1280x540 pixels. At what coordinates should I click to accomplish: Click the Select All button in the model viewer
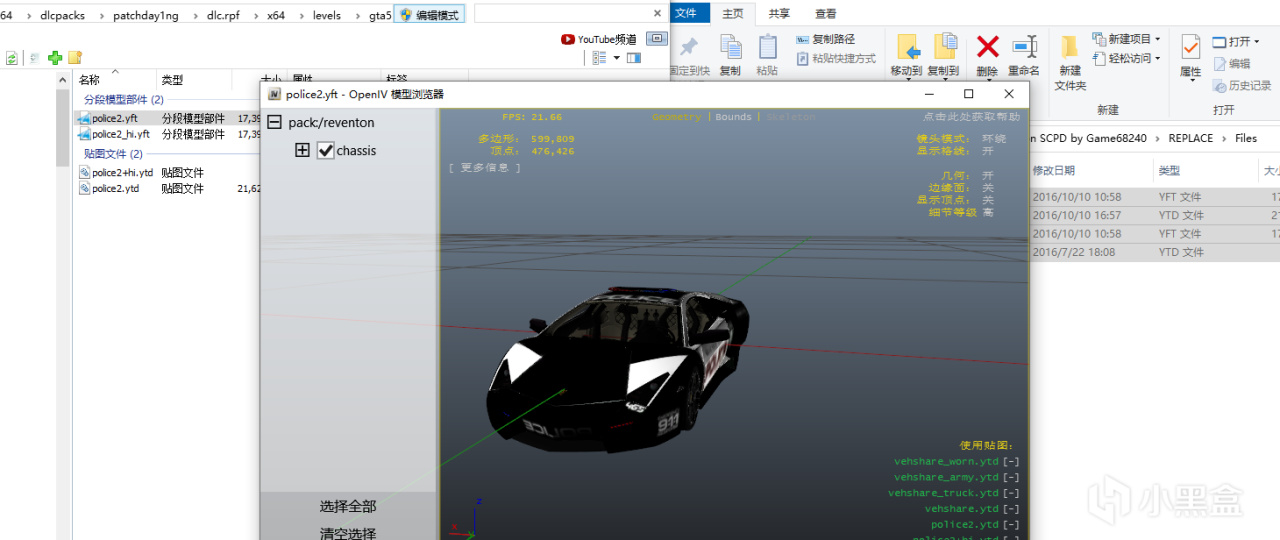pyautogui.click(x=348, y=507)
